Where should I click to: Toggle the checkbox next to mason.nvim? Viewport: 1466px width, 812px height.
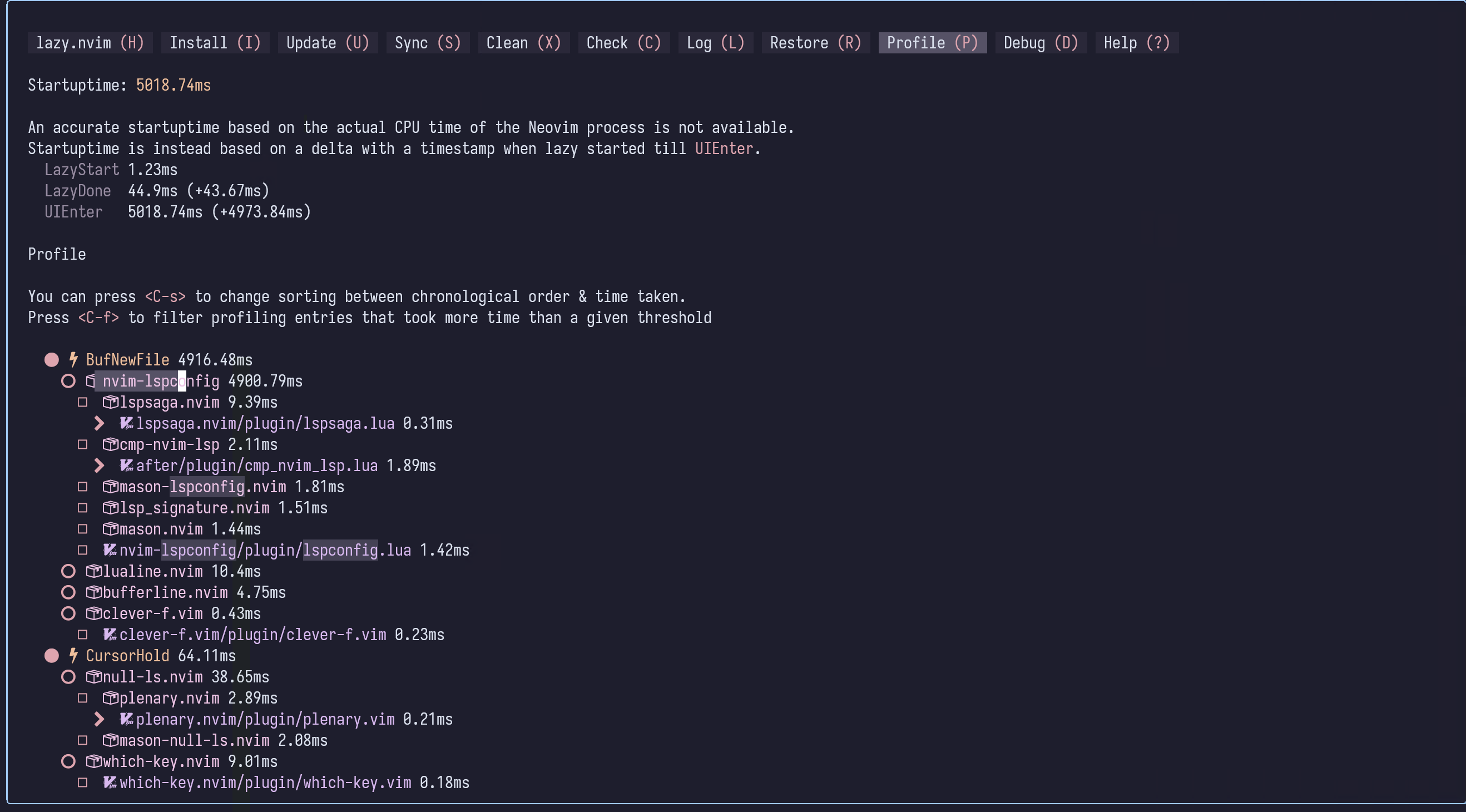(x=83, y=528)
